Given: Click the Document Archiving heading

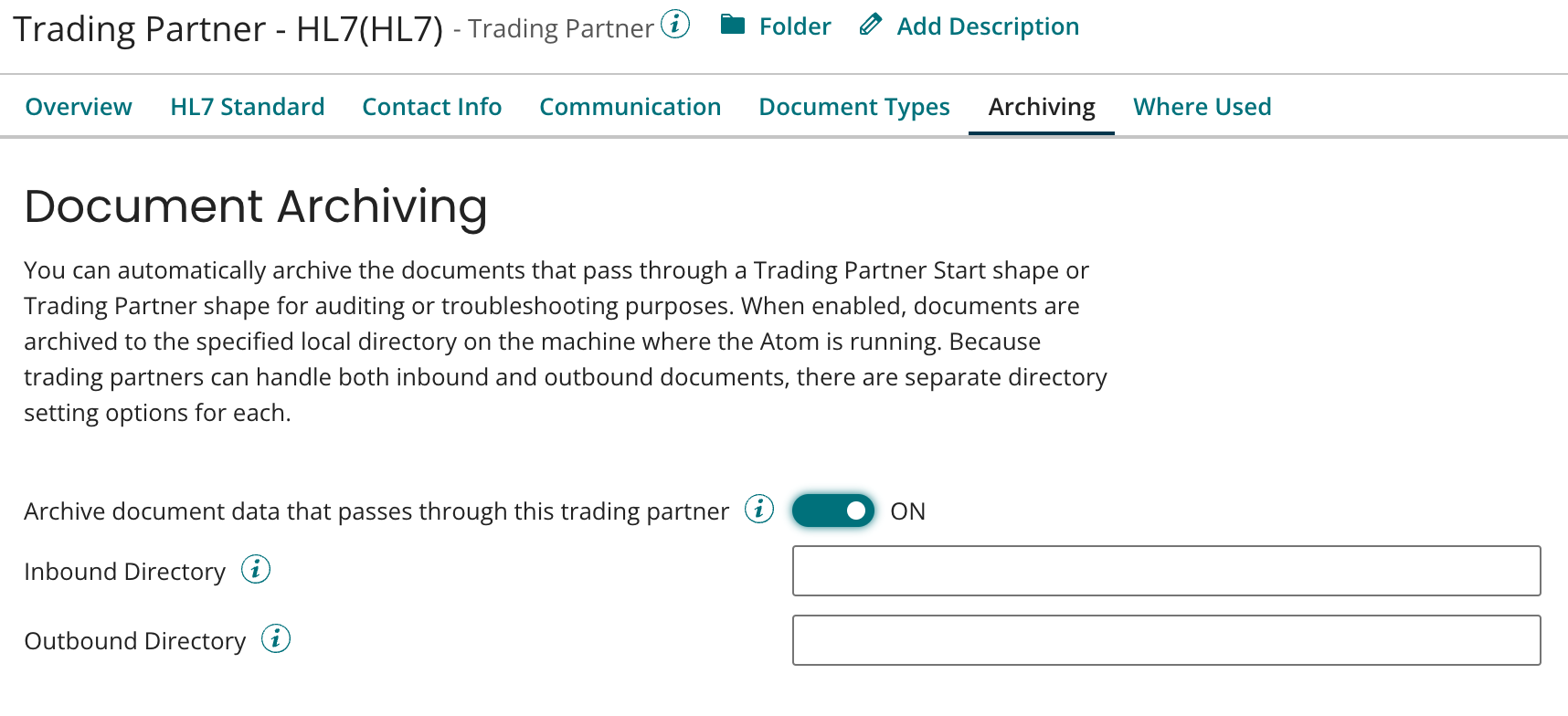Looking at the screenshot, I should coord(255,206).
